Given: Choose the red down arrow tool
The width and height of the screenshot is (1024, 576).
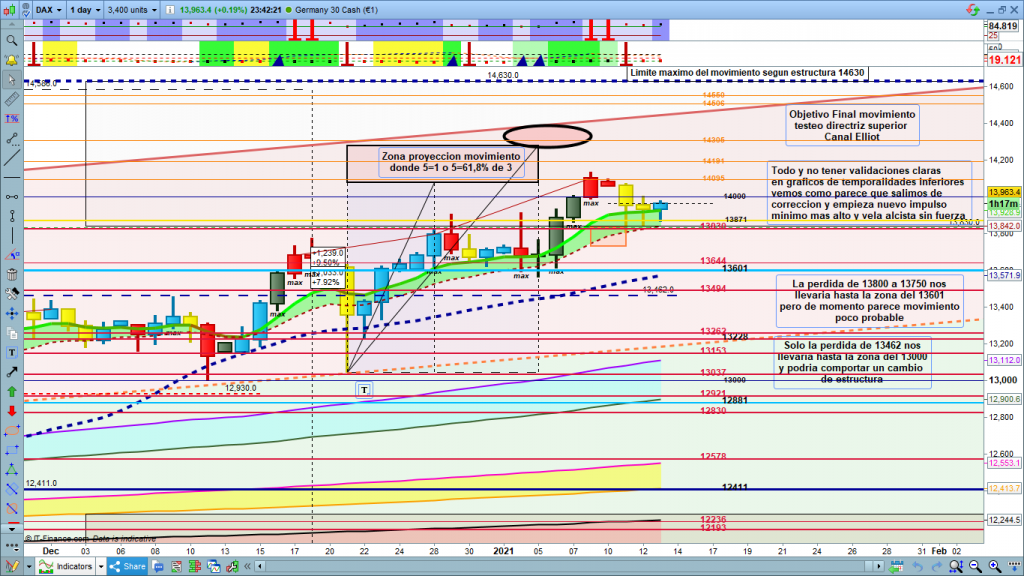Looking at the screenshot, I should click(11, 410).
